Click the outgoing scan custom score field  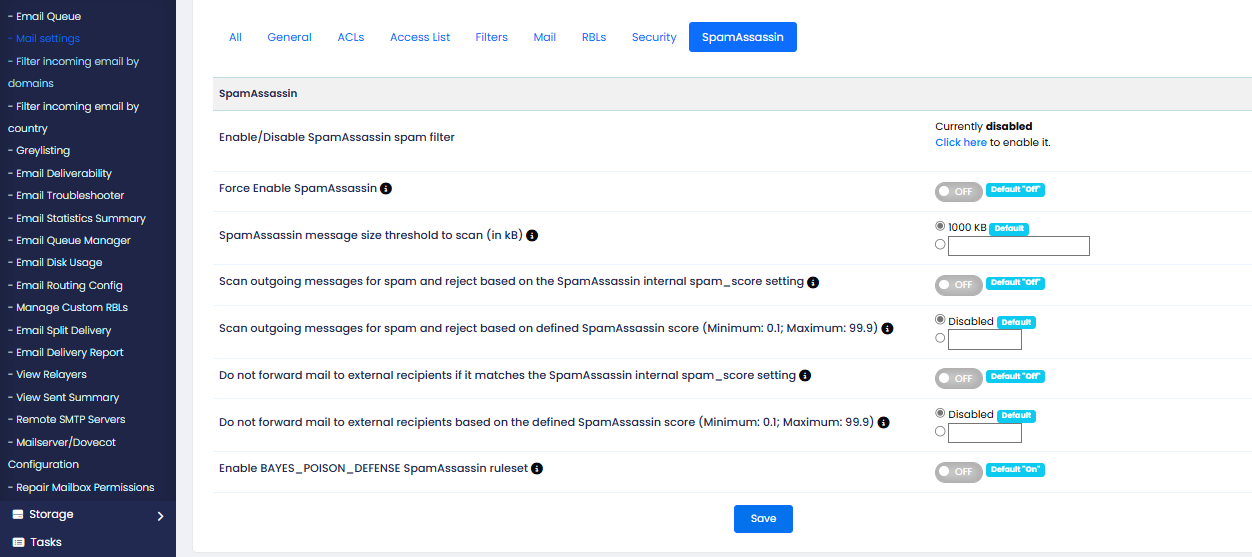(985, 339)
